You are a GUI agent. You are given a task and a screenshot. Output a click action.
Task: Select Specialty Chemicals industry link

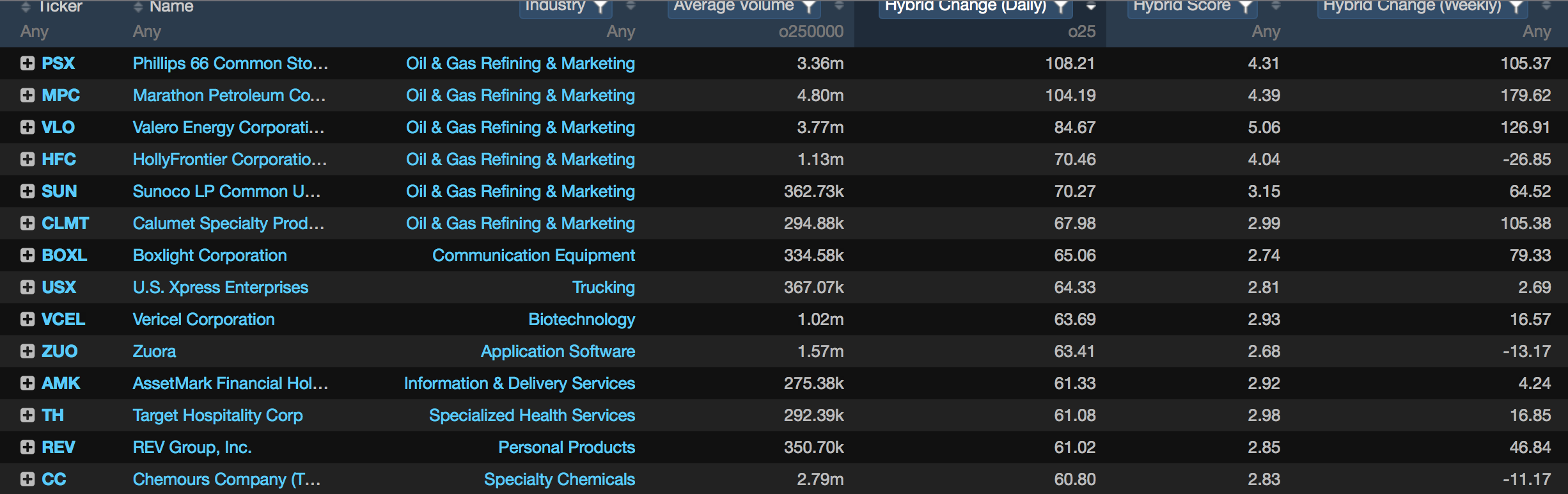[560, 479]
